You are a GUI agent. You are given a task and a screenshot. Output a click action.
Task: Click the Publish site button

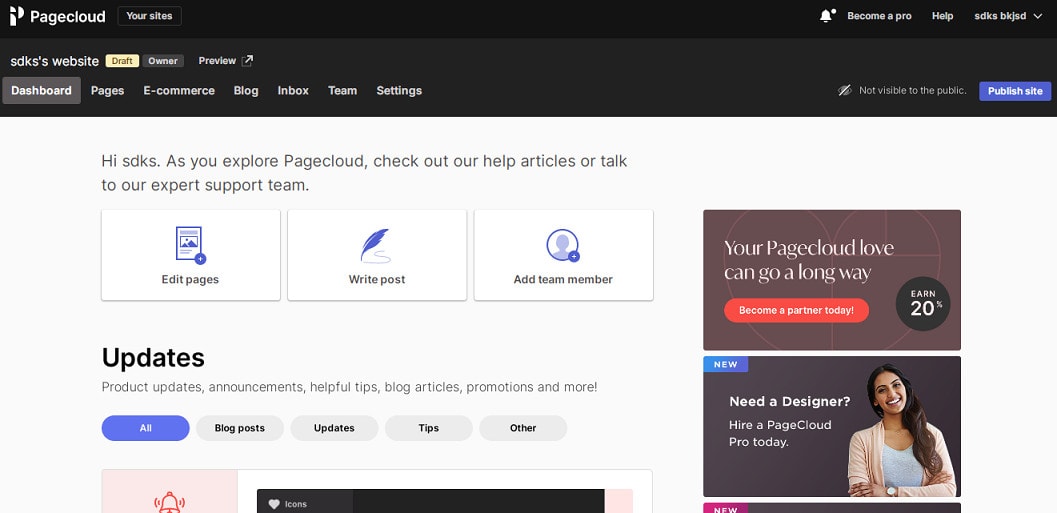tap(1015, 91)
